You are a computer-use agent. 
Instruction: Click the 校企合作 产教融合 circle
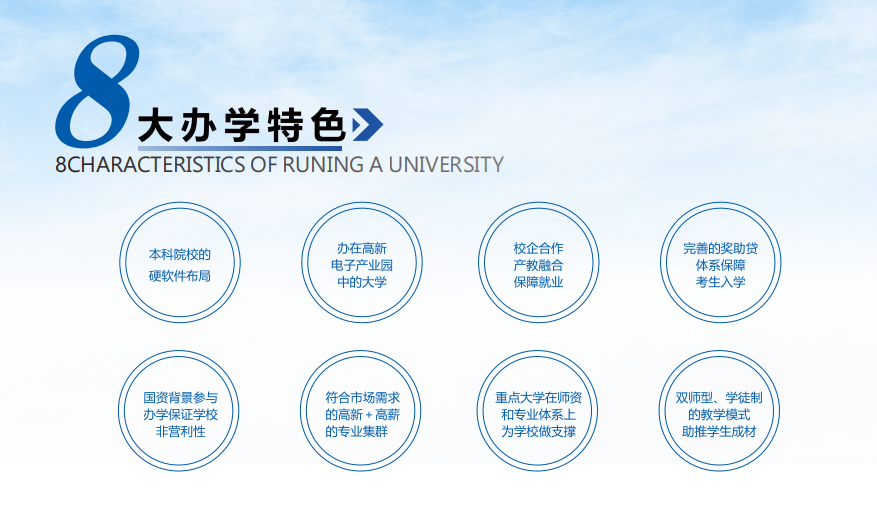coord(539,264)
